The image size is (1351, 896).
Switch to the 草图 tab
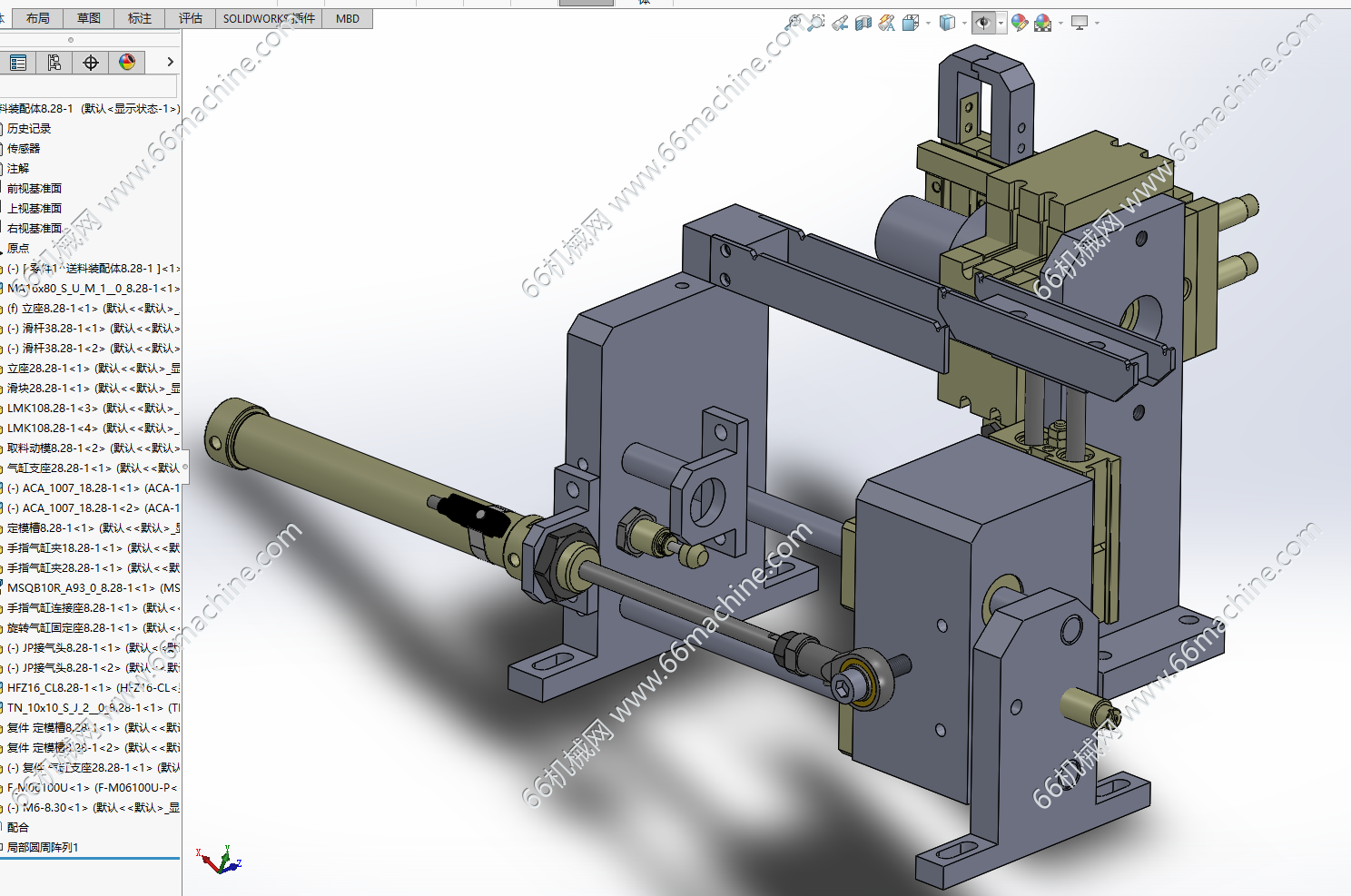[89, 18]
